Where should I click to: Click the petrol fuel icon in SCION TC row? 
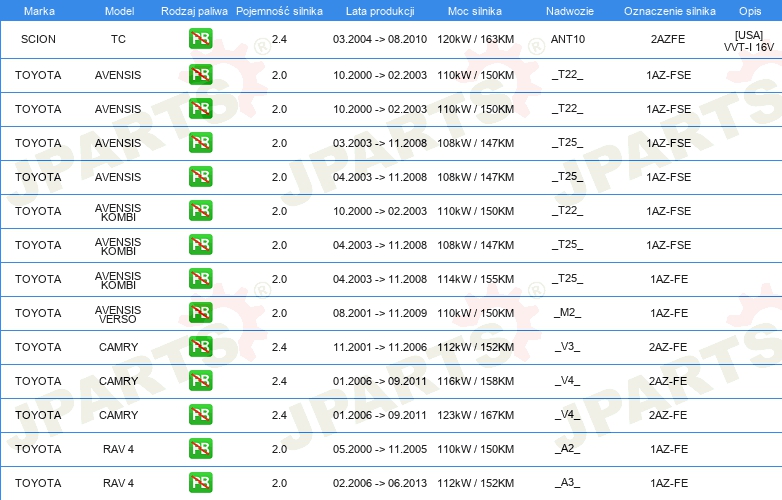pos(200,39)
